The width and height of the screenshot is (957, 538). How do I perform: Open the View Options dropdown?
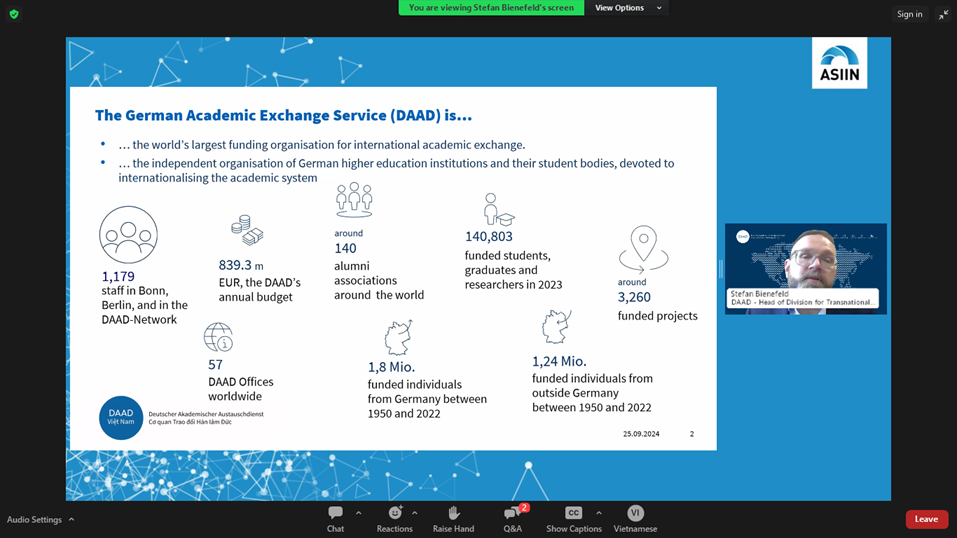627,8
